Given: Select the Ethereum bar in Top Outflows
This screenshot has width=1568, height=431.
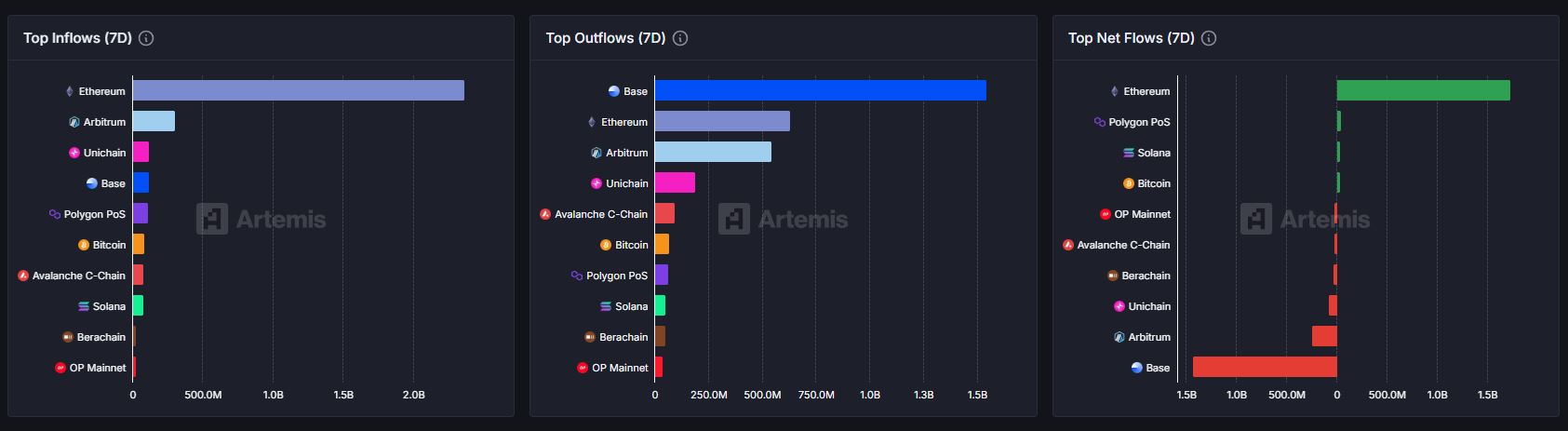Looking at the screenshot, I should 722,121.
